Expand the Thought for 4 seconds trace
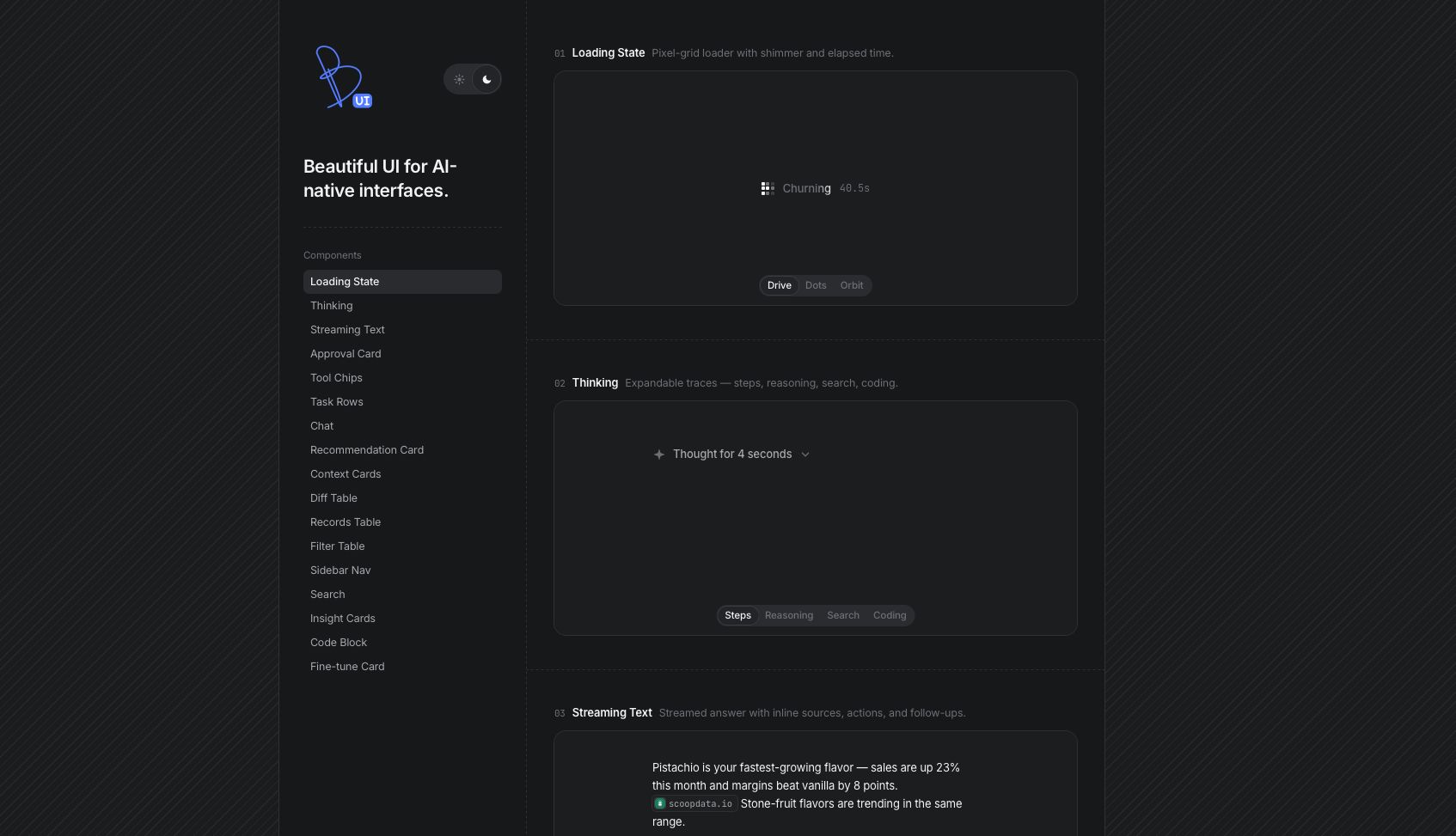Image resolution: width=1456 pixels, height=836 pixels. tap(731, 455)
